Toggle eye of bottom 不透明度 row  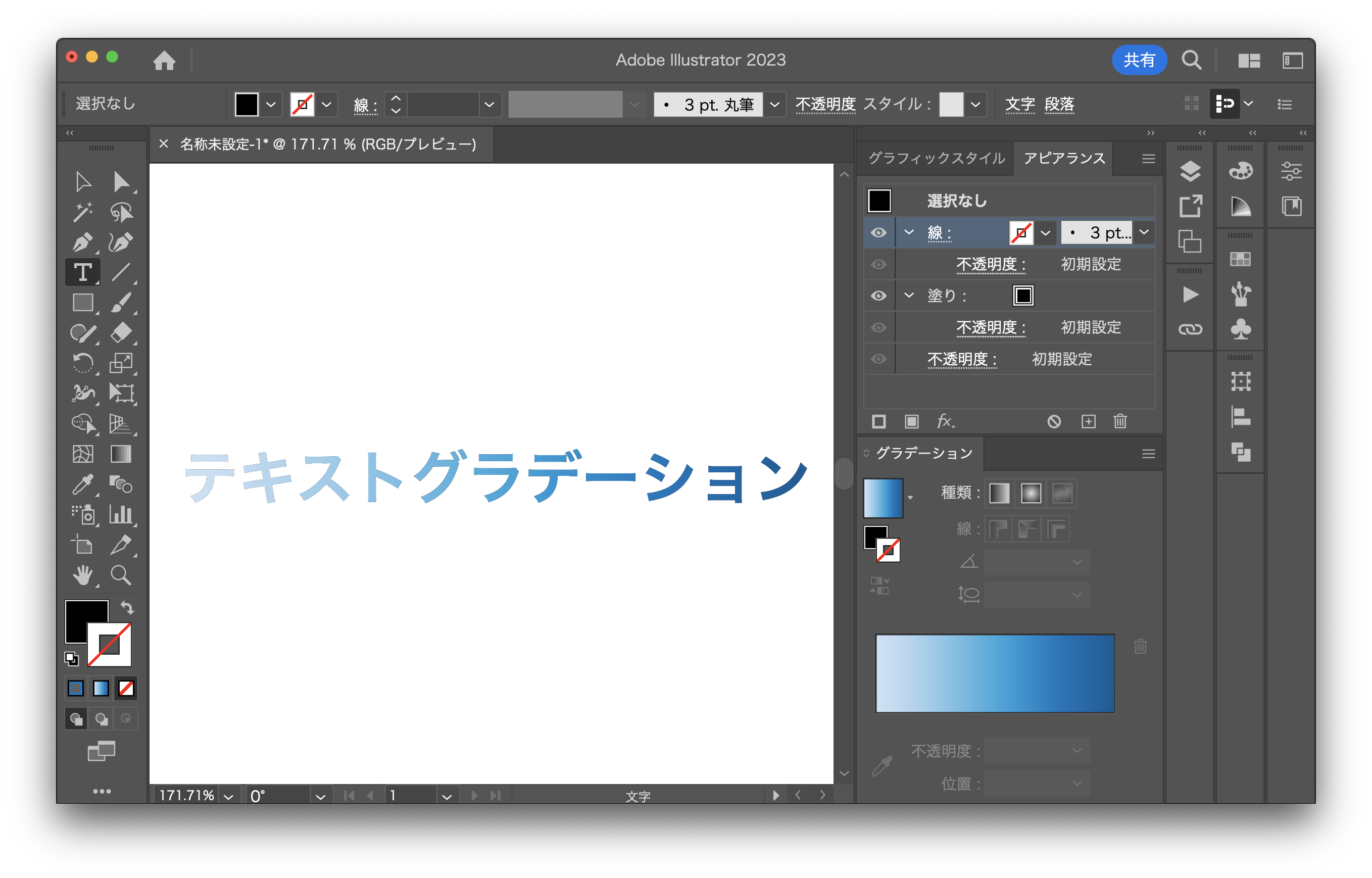(879, 359)
